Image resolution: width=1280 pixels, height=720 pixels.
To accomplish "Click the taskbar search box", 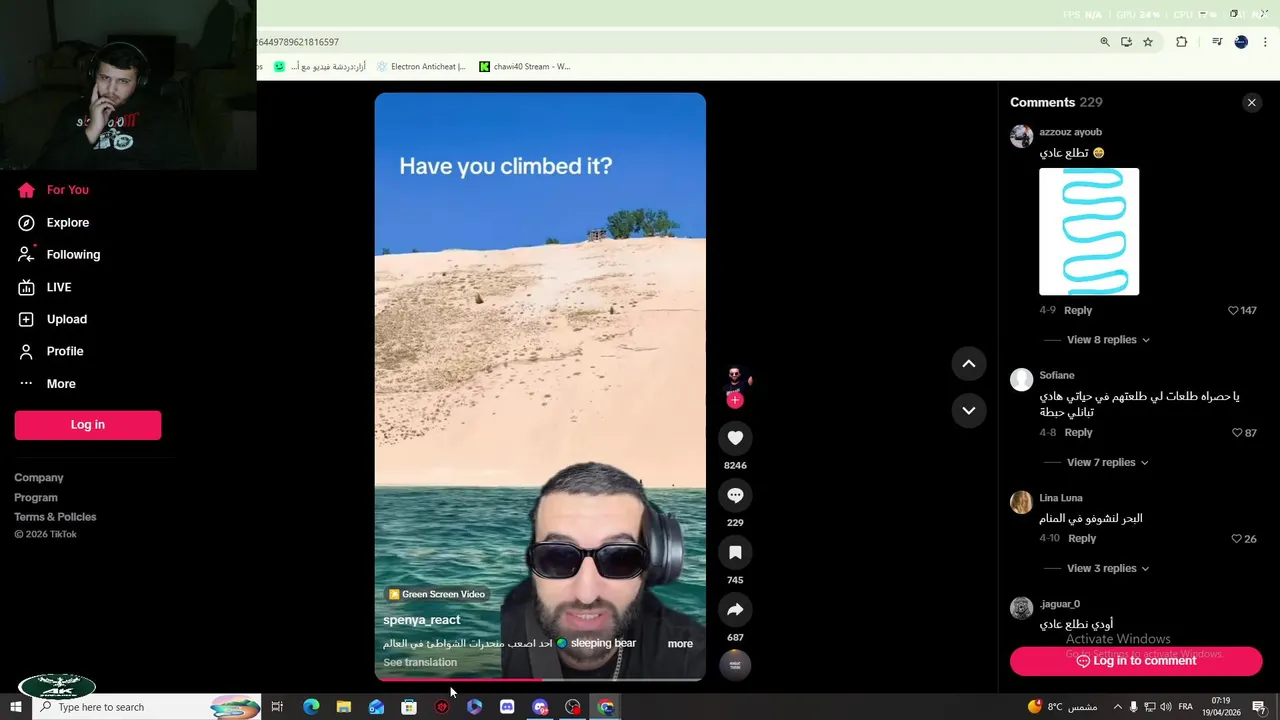I will pos(147,707).
